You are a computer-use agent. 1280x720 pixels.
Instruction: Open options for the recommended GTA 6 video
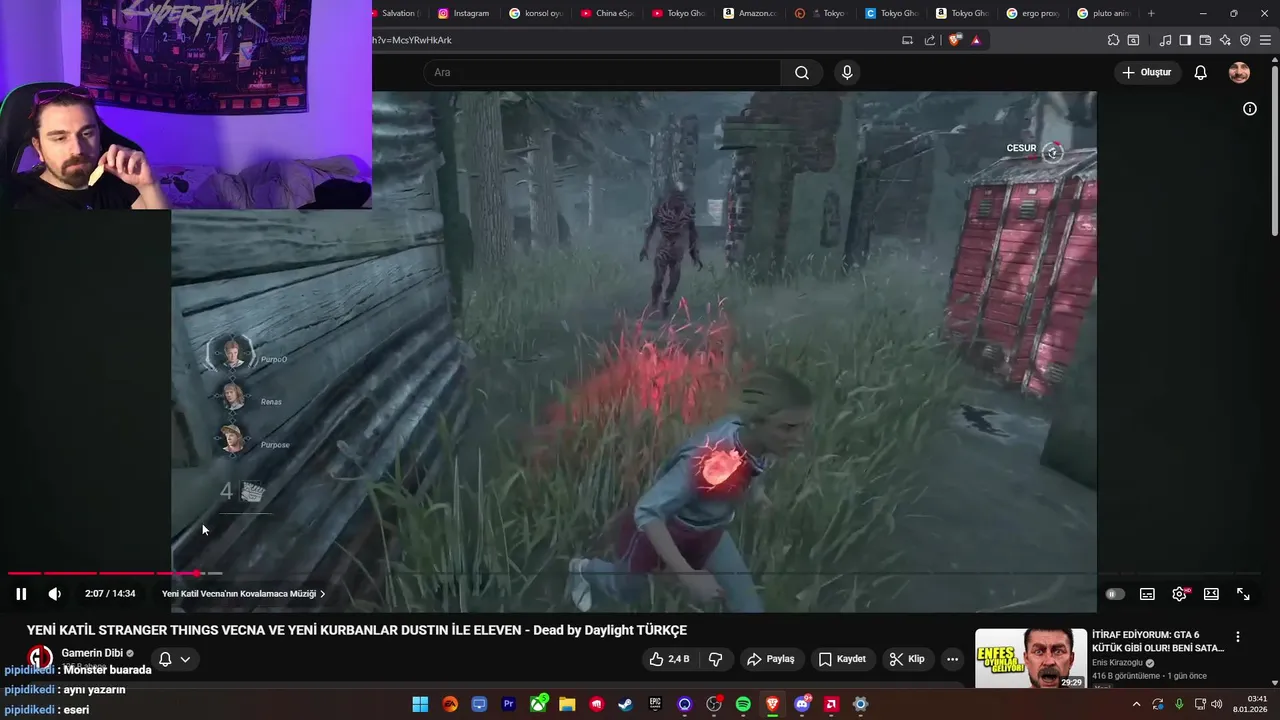[x=1238, y=637]
